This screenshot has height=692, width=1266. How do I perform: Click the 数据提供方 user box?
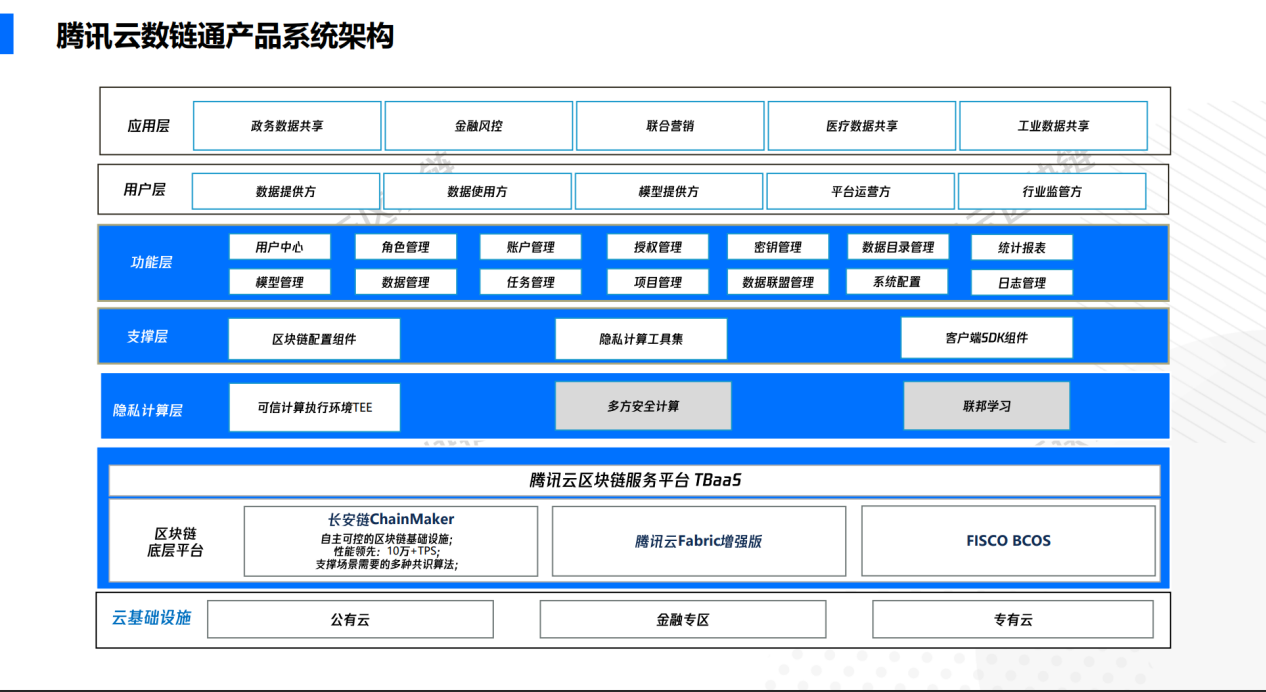click(286, 191)
